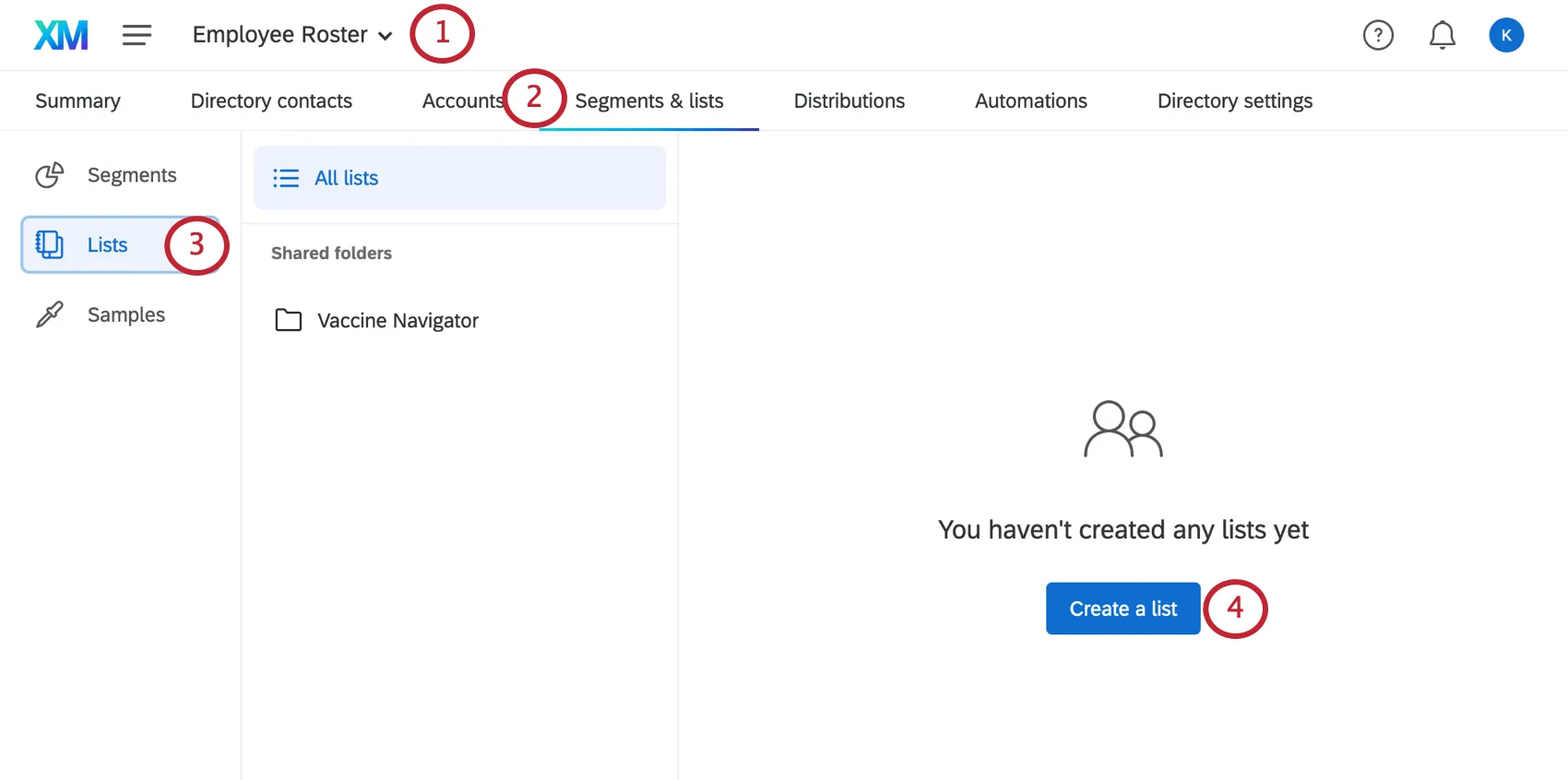Open the user account avatar K
The width and height of the screenshot is (1568, 780).
(1505, 35)
